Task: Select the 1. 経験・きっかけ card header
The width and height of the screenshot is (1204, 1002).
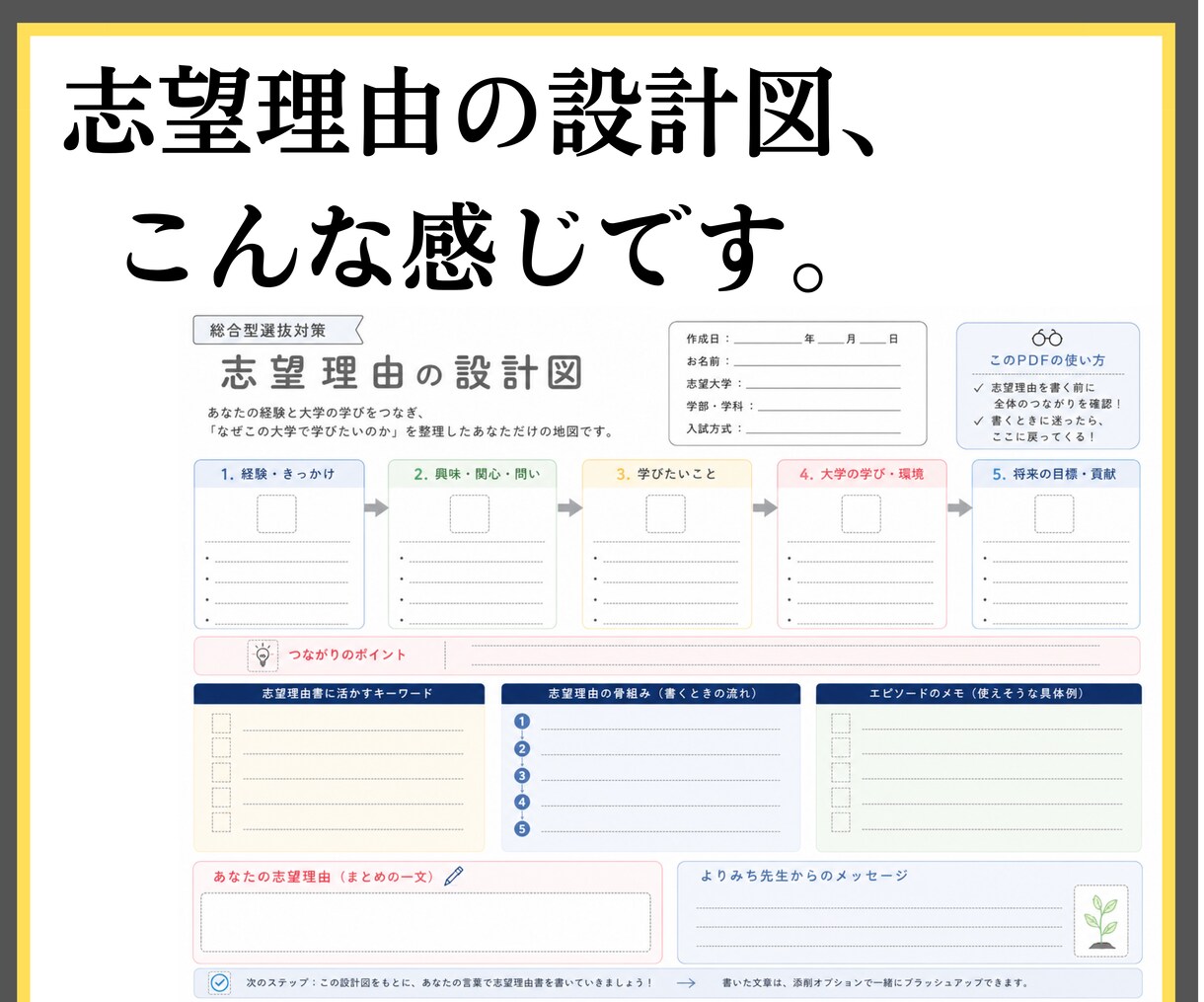Action: coord(279,474)
